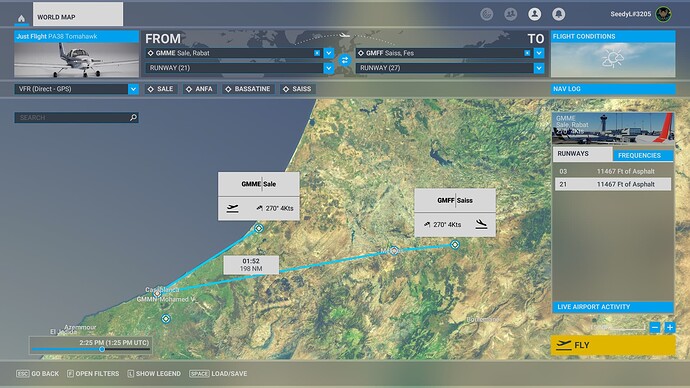This screenshot has width=690, height=388.
Task: Zoom in map with plus button
Action: click(x=669, y=327)
